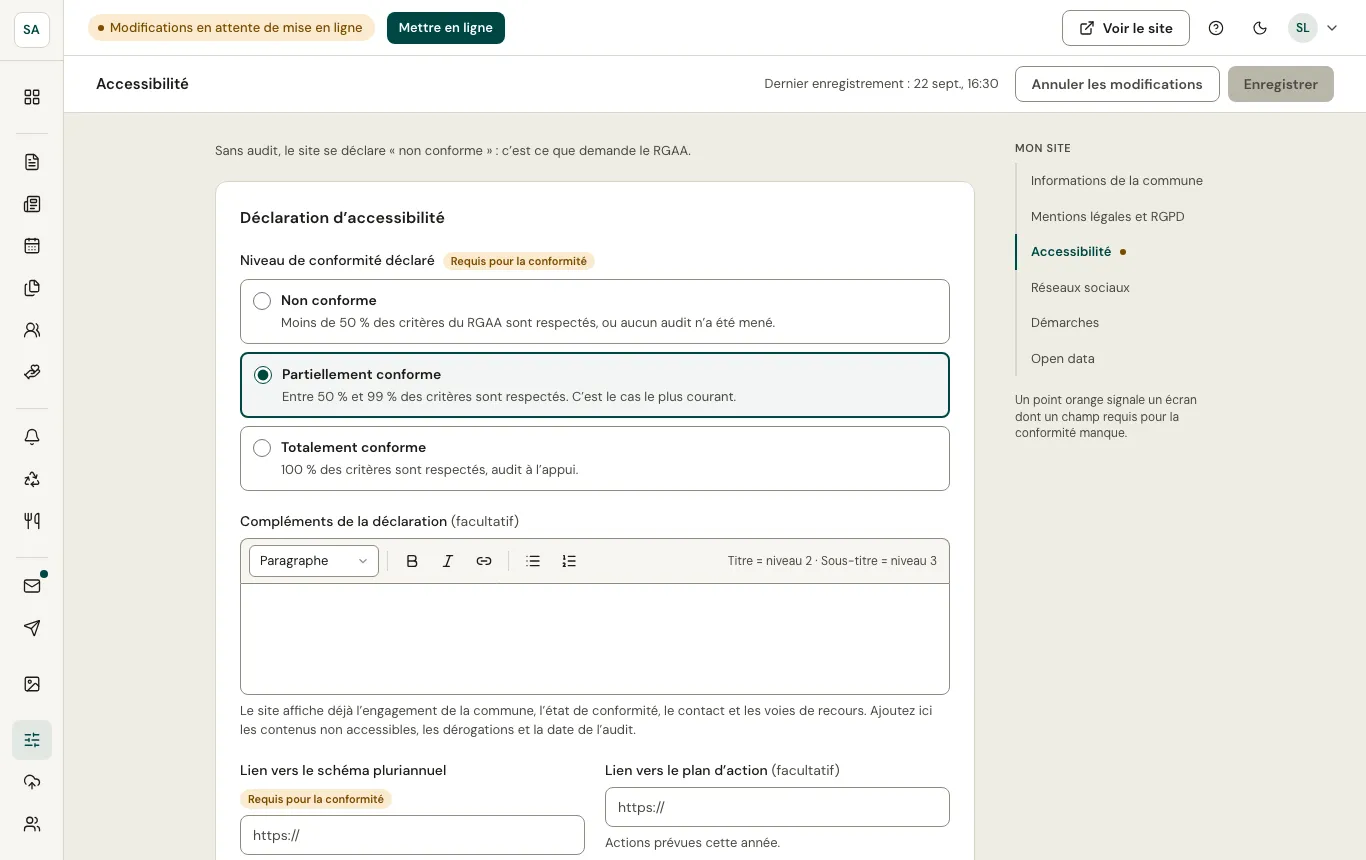Open the paper plane send icon
Screen dimensions: 1366x860
32,628
